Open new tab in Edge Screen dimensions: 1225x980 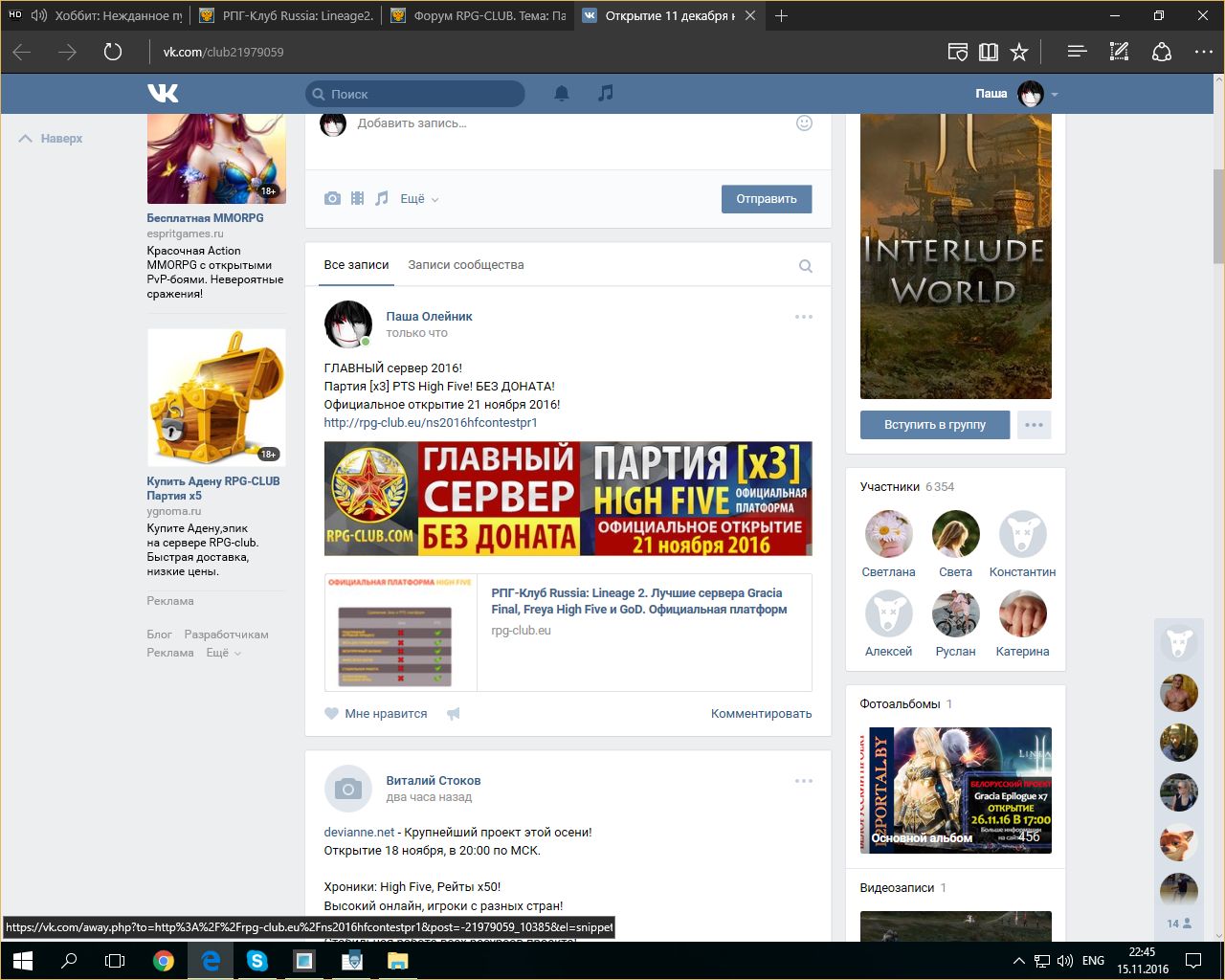pos(781,15)
